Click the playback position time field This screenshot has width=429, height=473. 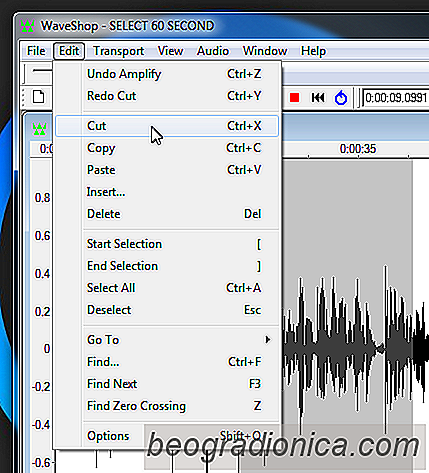coord(395,98)
